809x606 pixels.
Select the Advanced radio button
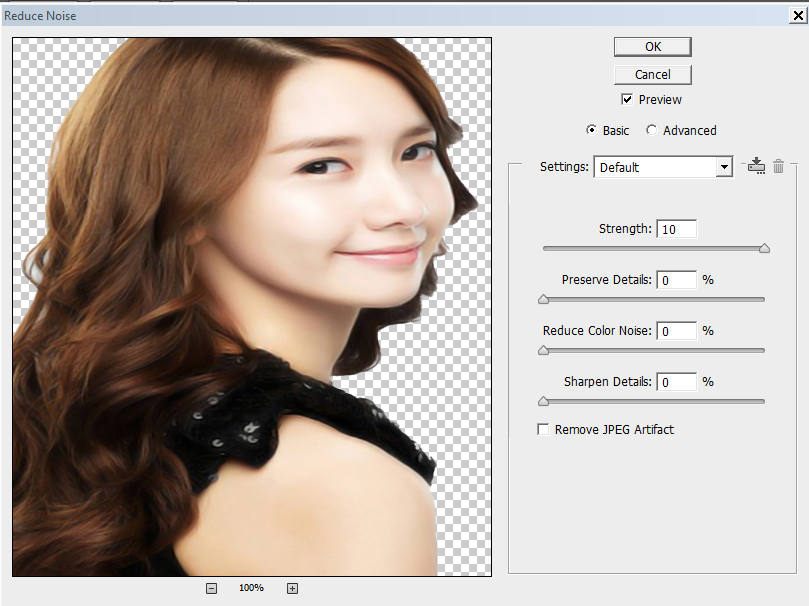(652, 130)
